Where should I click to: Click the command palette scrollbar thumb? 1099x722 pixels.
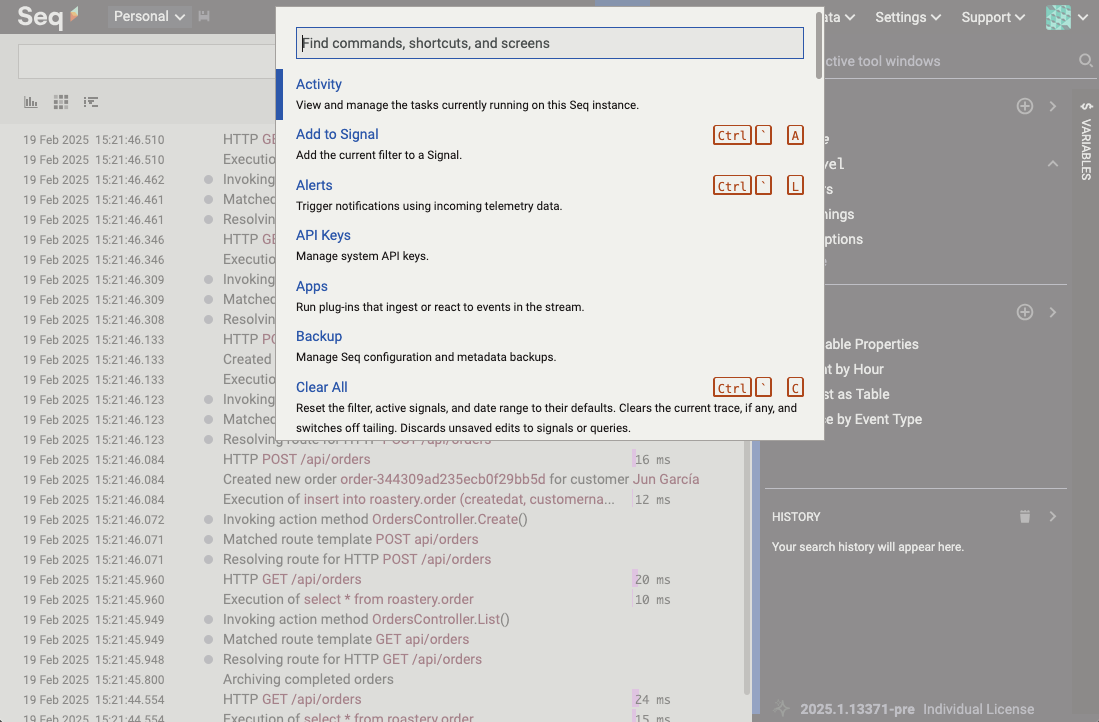(x=819, y=46)
